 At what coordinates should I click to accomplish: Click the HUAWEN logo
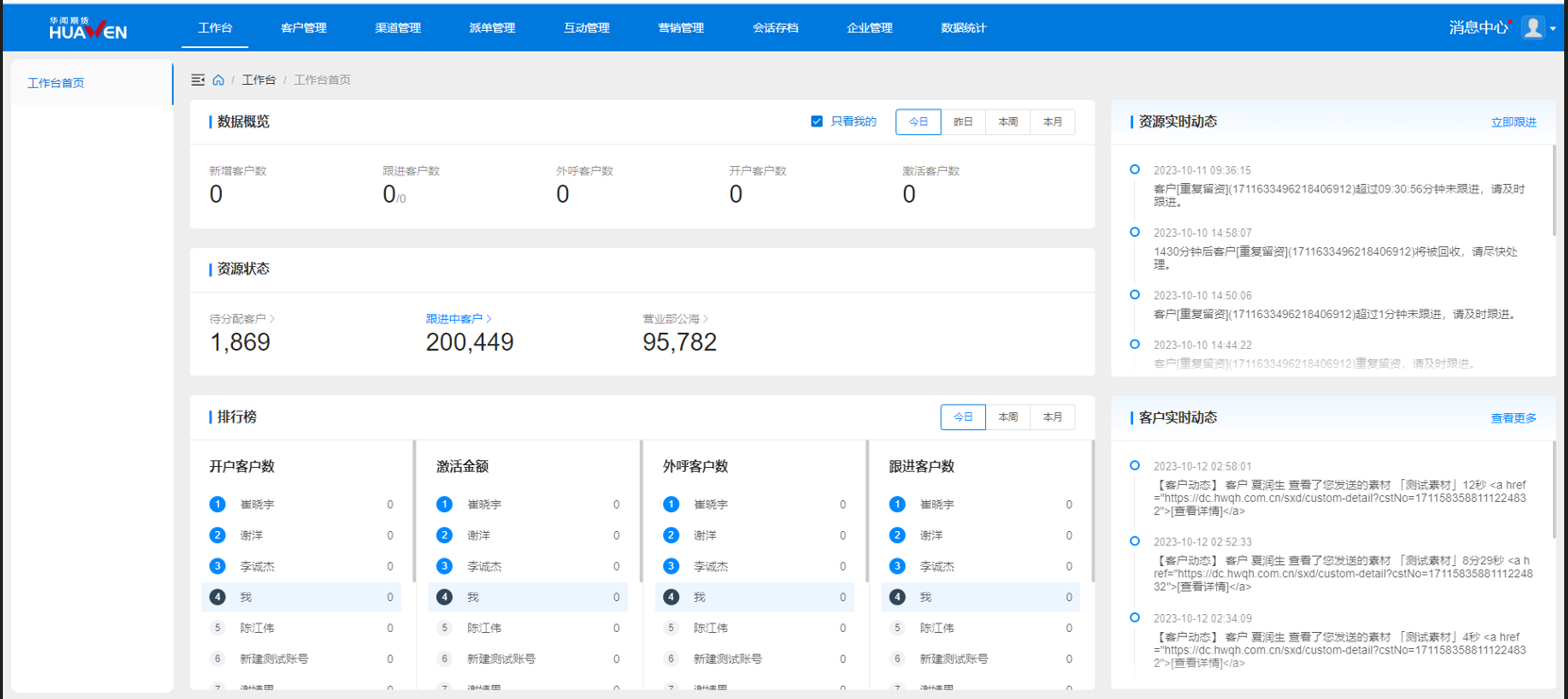pyautogui.click(x=88, y=28)
